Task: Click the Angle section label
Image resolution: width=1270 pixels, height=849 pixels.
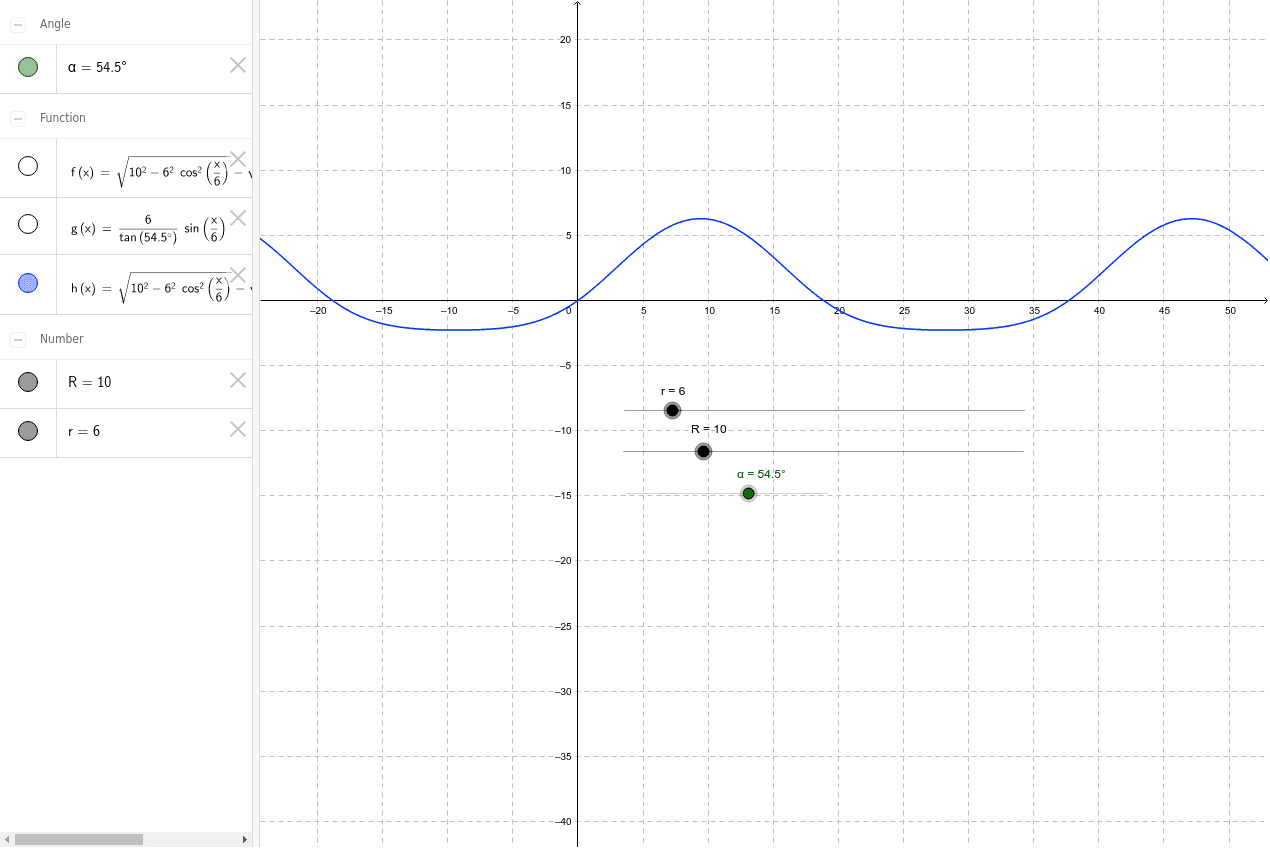Action: point(55,24)
